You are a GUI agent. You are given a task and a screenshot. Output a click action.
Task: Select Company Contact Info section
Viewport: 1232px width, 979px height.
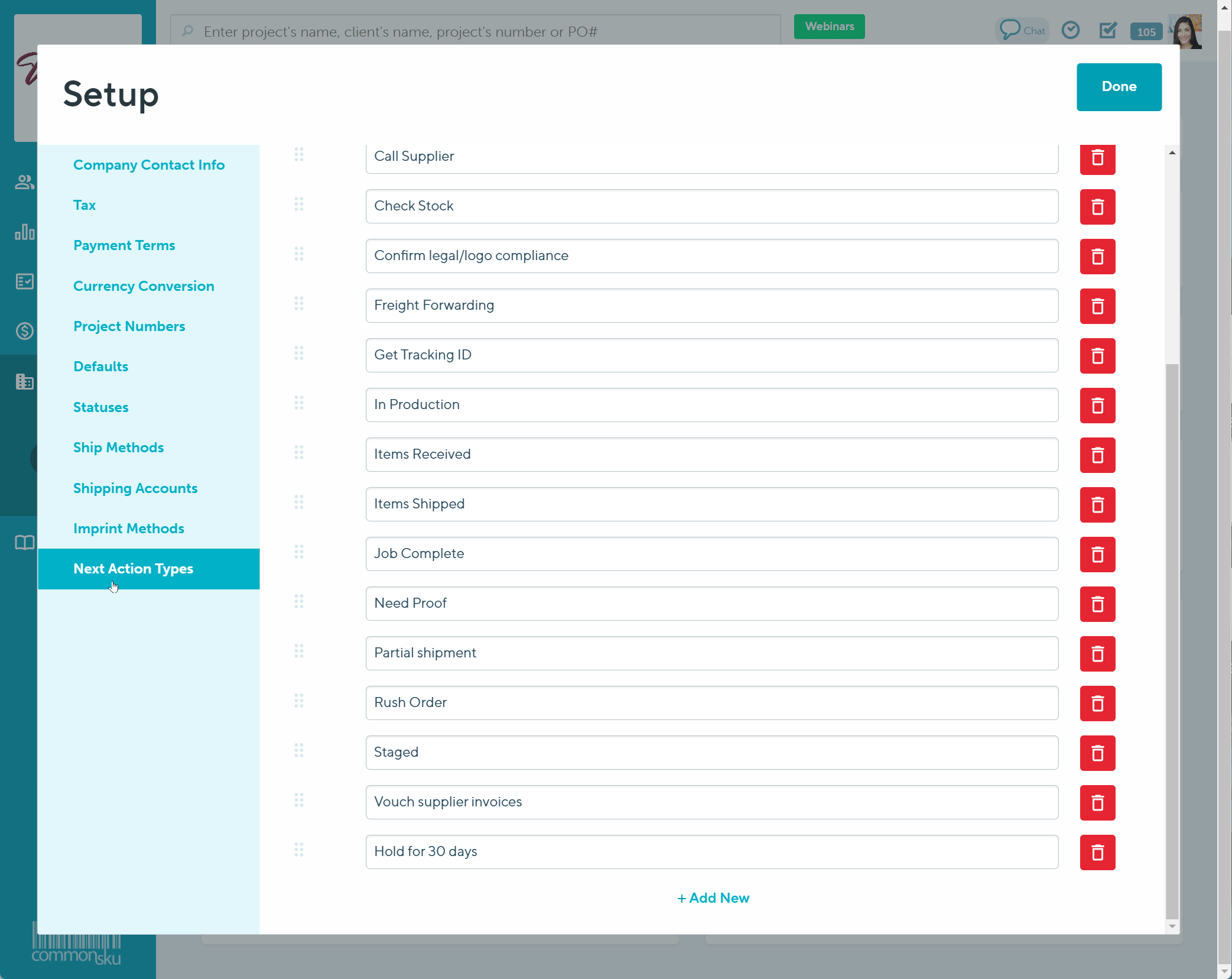(149, 165)
